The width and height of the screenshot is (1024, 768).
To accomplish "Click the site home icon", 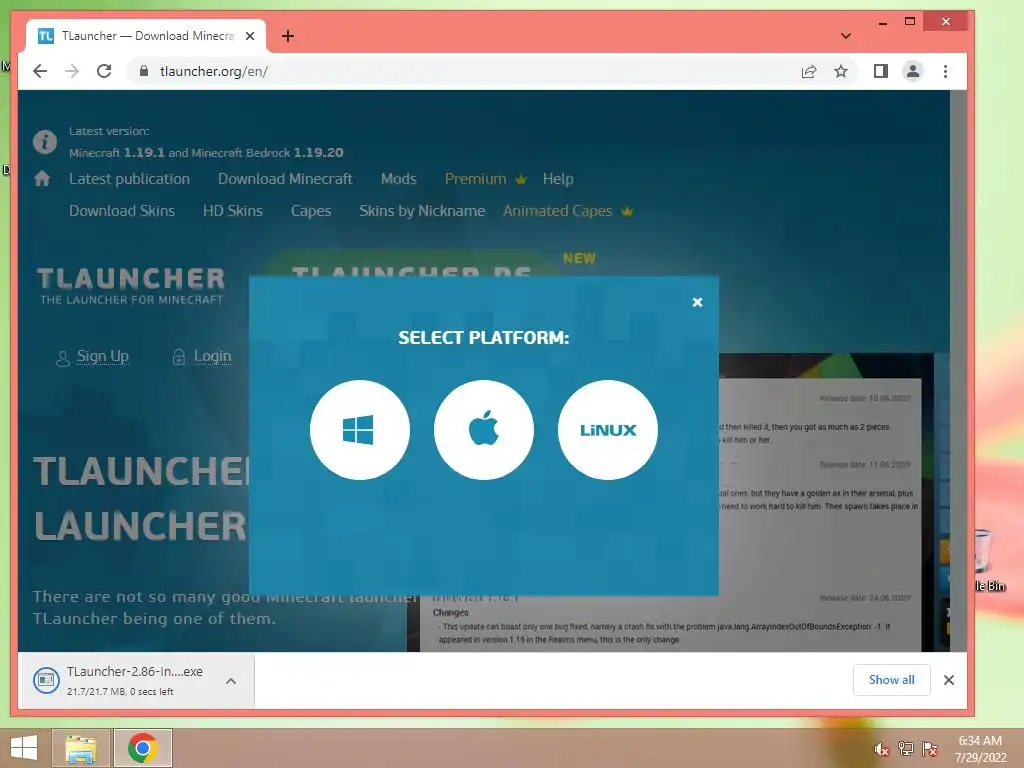I will [42, 178].
